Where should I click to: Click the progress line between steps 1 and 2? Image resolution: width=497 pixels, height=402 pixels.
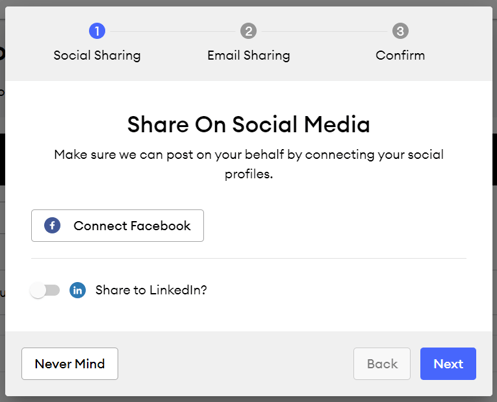coord(173,31)
